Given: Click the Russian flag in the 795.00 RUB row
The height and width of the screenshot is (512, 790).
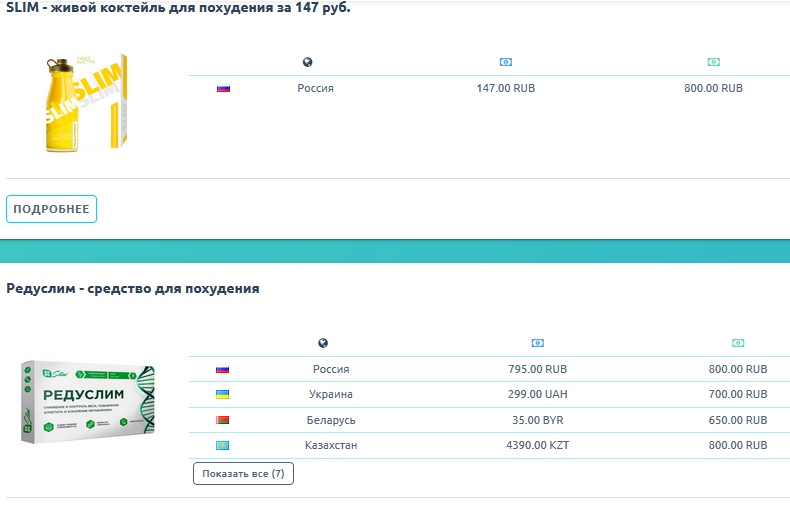Looking at the screenshot, I should click(222, 369).
